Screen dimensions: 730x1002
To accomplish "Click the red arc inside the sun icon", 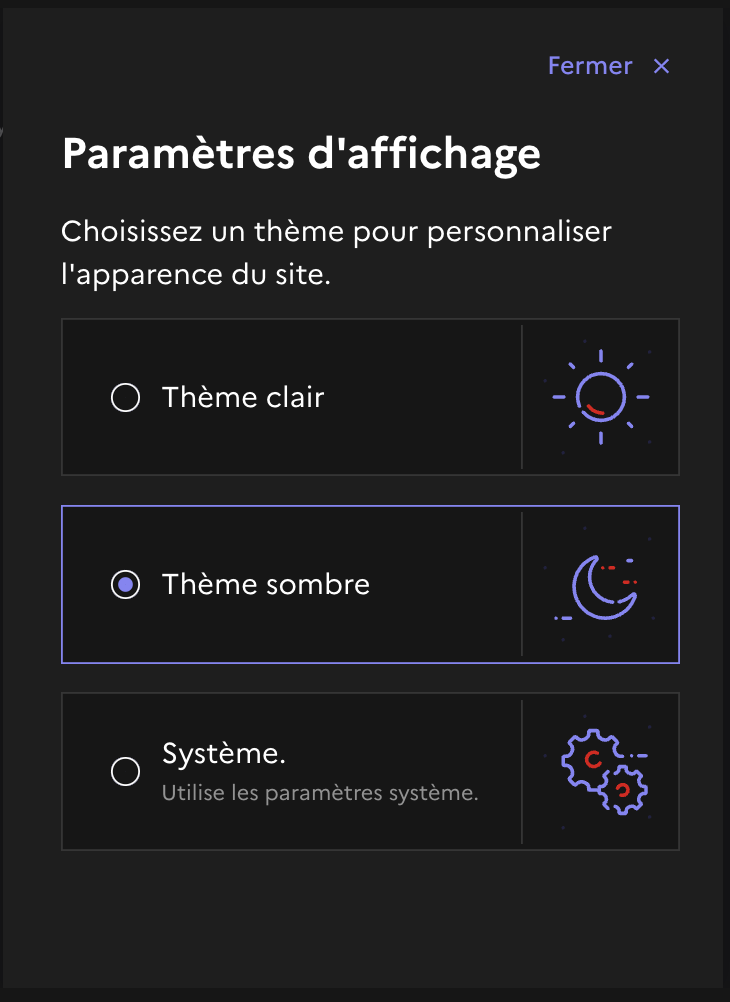I will pyautogui.click(x=595, y=409).
